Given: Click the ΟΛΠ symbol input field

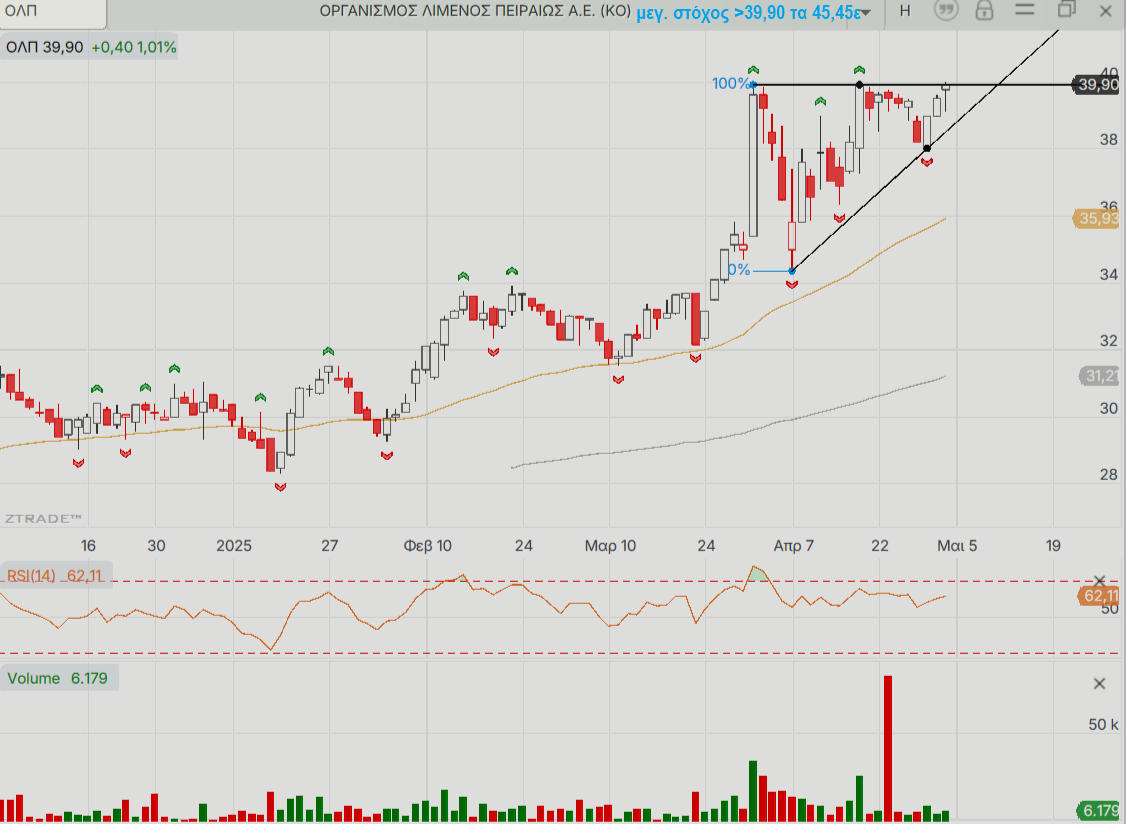Looking at the screenshot, I should (x=53, y=12).
